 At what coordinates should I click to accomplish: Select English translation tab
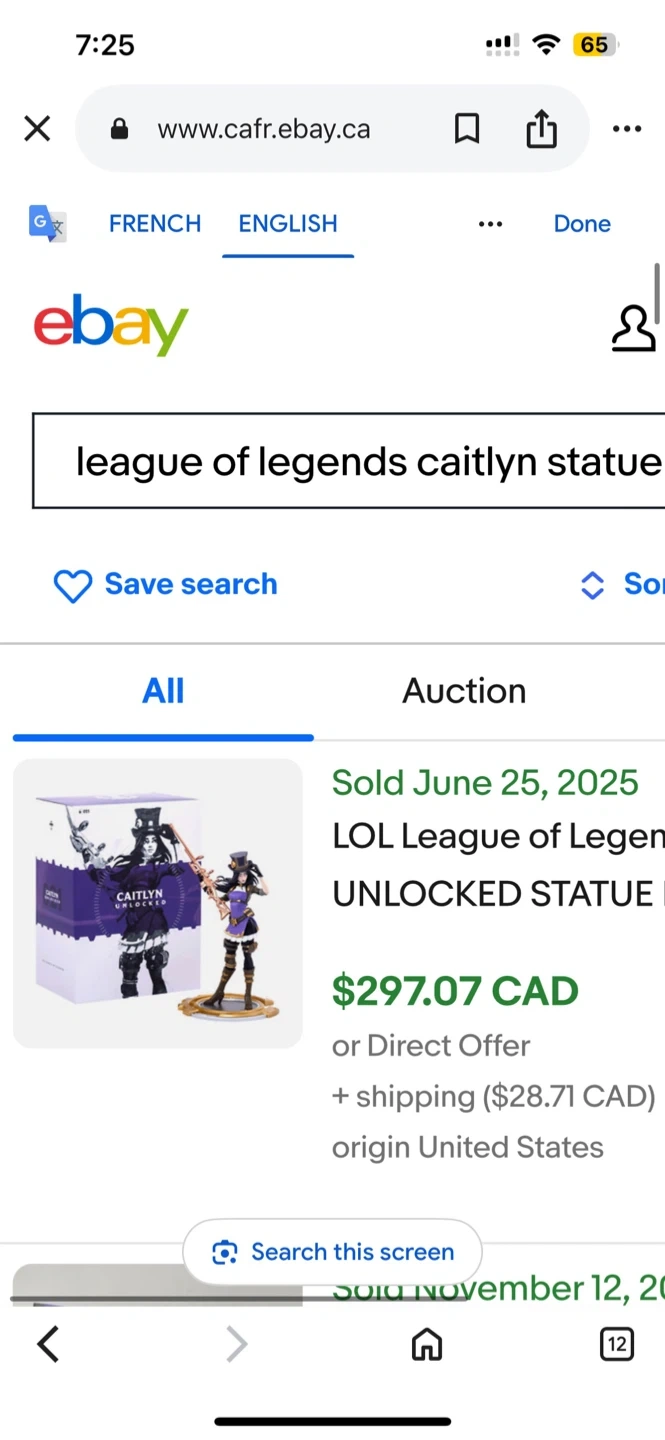click(x=288, y=223)
